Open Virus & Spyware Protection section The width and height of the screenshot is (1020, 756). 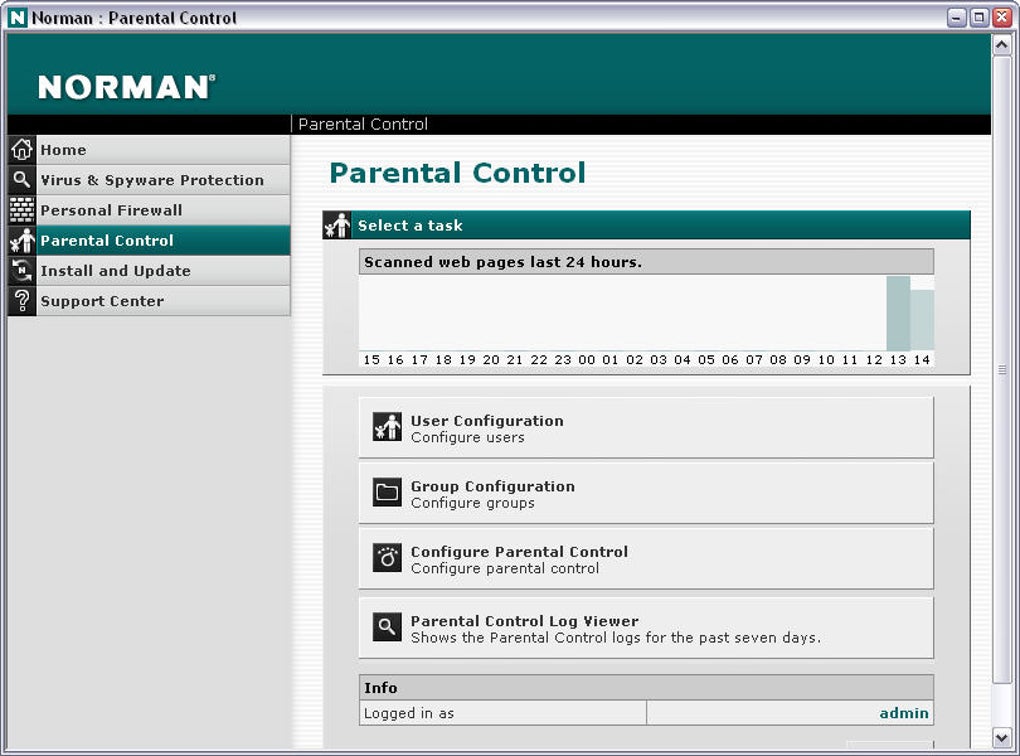(149, 180)
